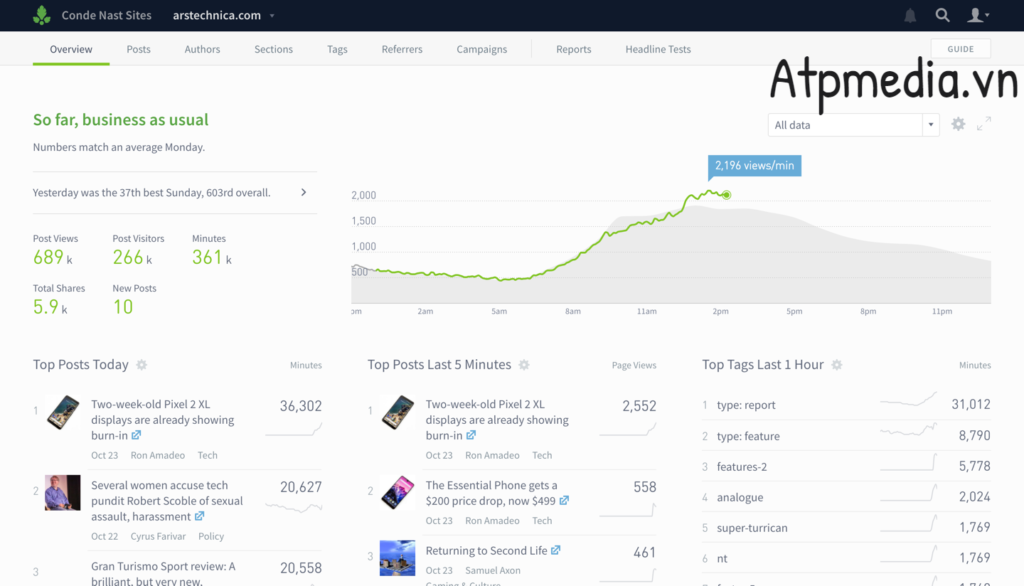The width and height of the screenshot is (1024, 586).
Task: Open external link icon for Returning to Second Life
Action: coord(555,550)
